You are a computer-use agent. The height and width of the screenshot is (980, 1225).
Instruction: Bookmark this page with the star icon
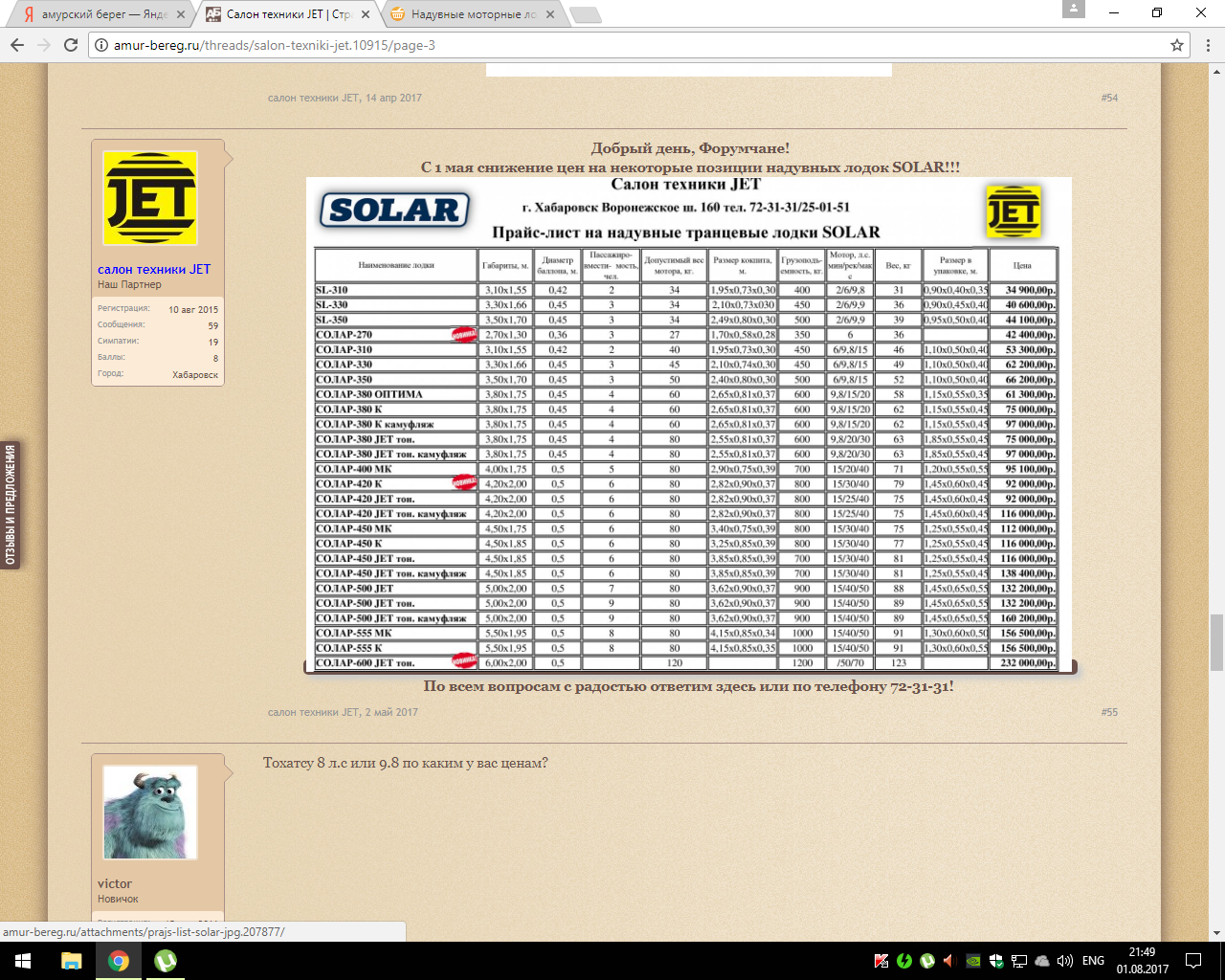pyautogui.click(x=1177, y=45)
